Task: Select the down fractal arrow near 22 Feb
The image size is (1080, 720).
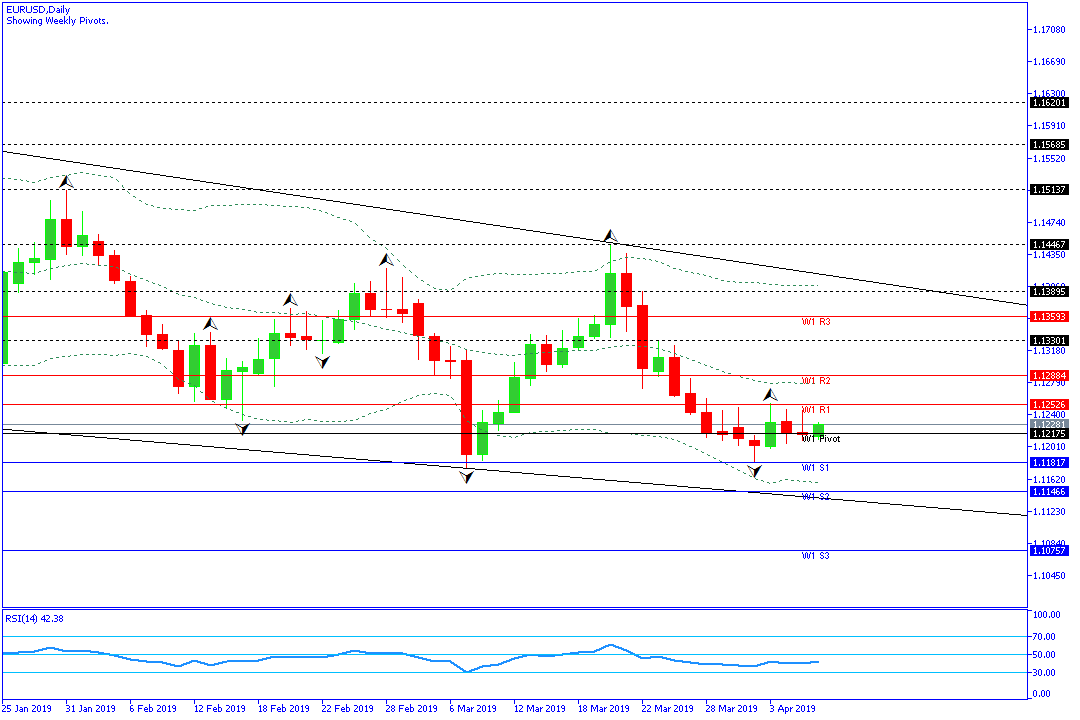Action: [322, 362]
